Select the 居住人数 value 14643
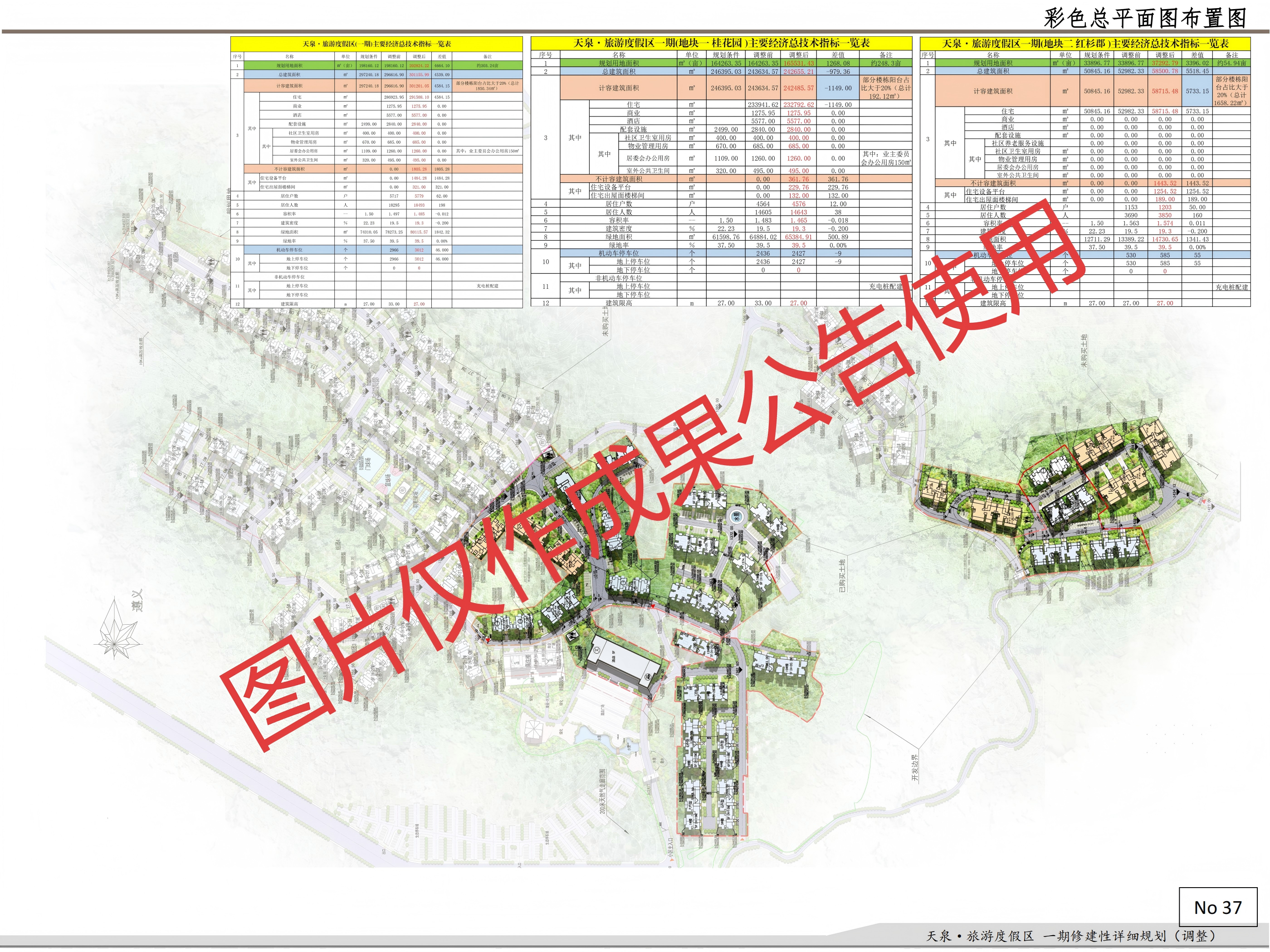This screenshot has height=952, width=1270. click(799, 212)
